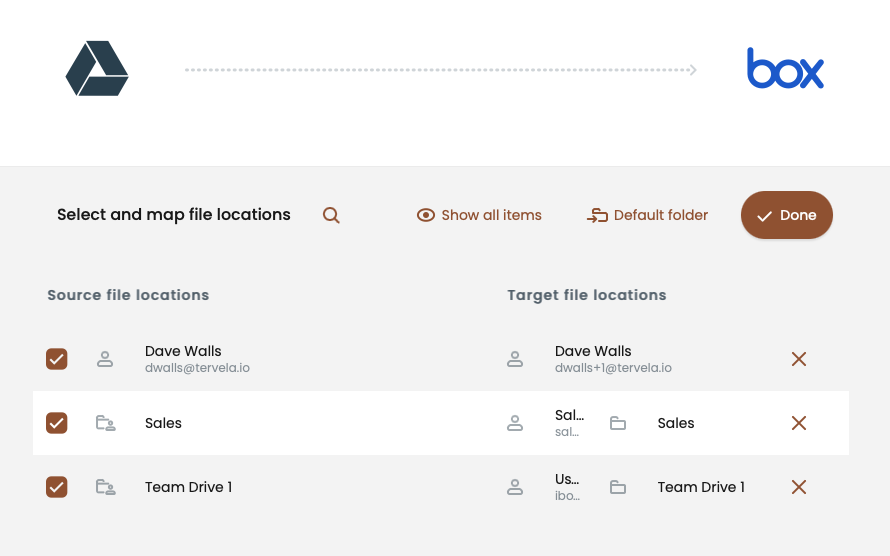Click the Team Drive 1 source drive icon
This screenshot has height=556, width=890.
click(105, 487)
